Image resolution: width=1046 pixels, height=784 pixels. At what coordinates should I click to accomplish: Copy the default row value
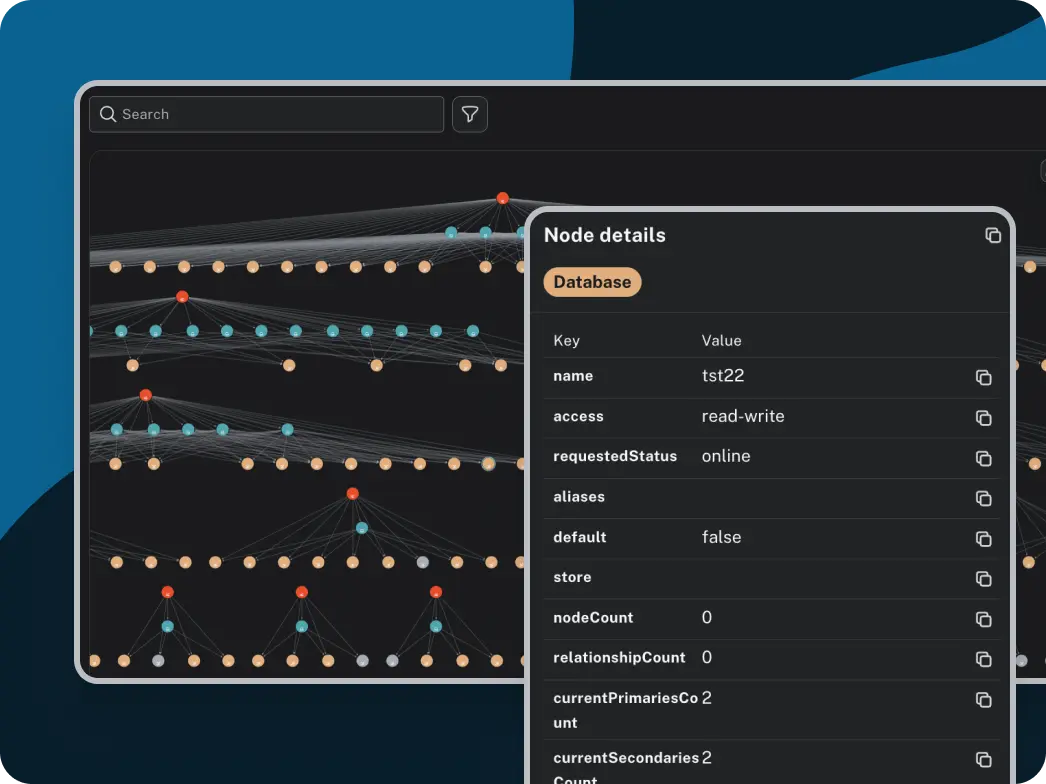click(983, 538)
